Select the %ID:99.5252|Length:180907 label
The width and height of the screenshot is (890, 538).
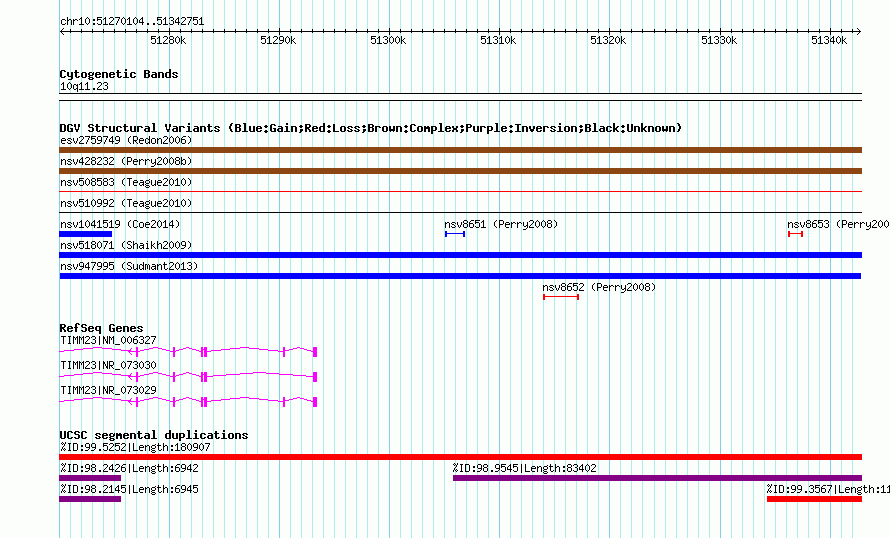click(135, 447)
